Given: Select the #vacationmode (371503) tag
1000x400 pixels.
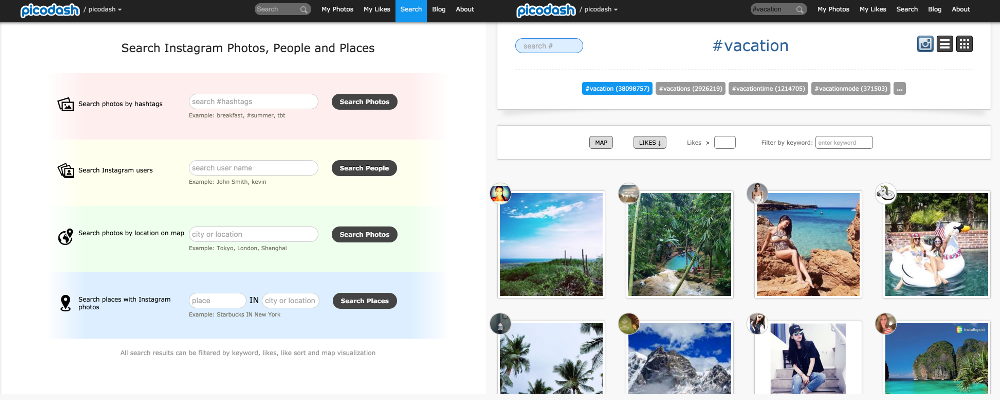Looking at the screenshot, I should click(851, 89).
